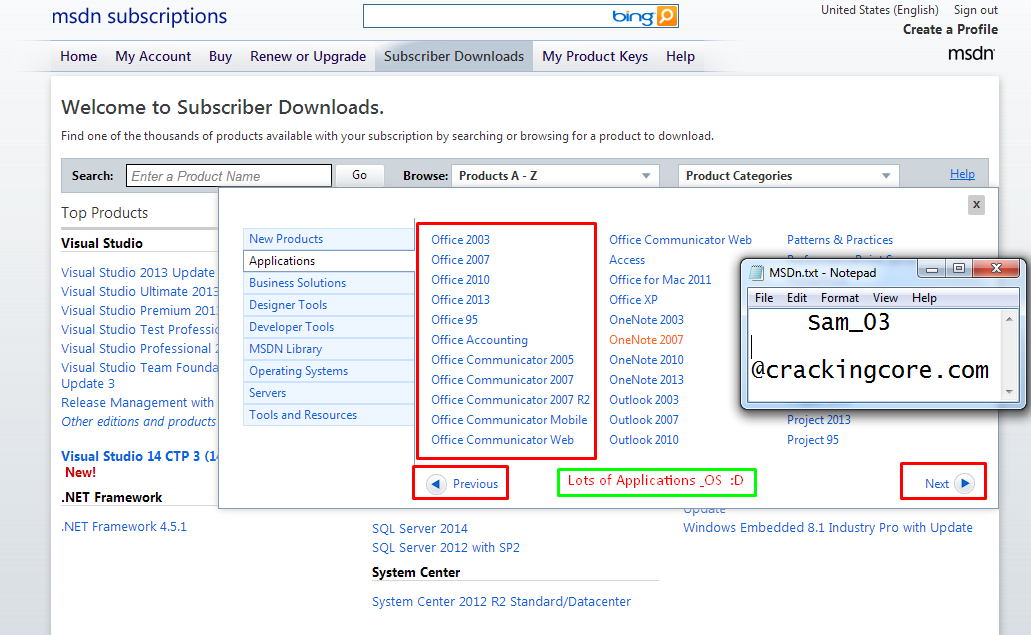Open the SQL Server 2014 link

[420, 529]
